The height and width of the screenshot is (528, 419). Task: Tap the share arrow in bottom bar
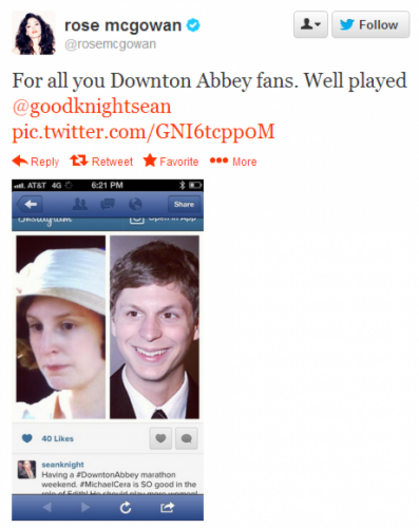click(x=167, y=507)
